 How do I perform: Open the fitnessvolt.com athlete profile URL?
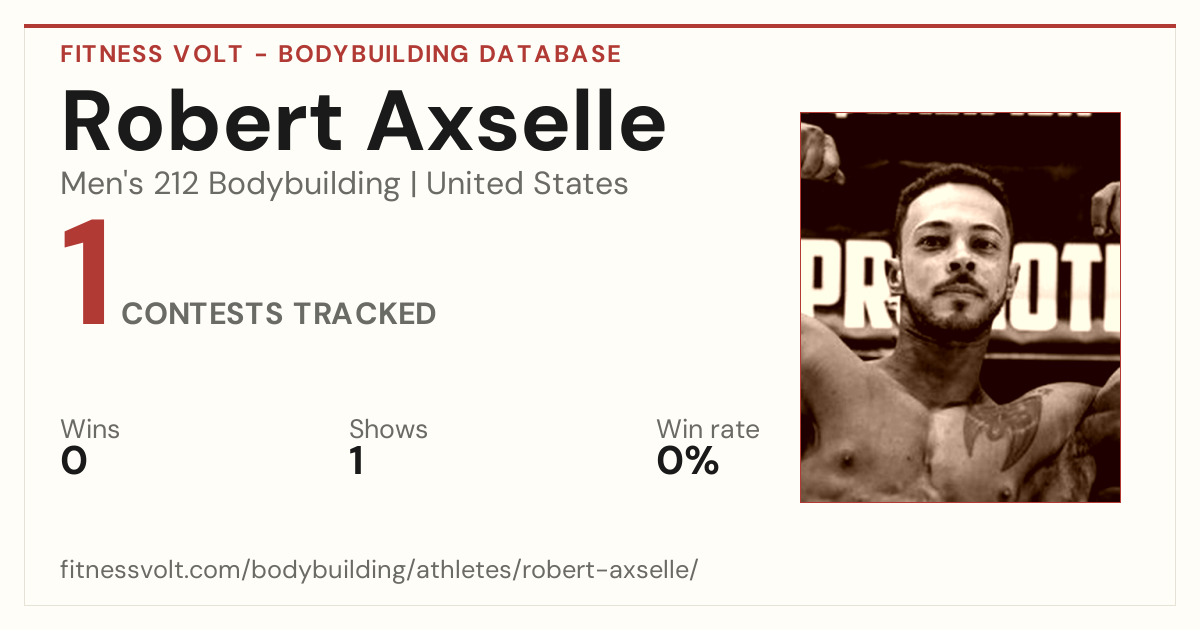click(x=379, y=570)
